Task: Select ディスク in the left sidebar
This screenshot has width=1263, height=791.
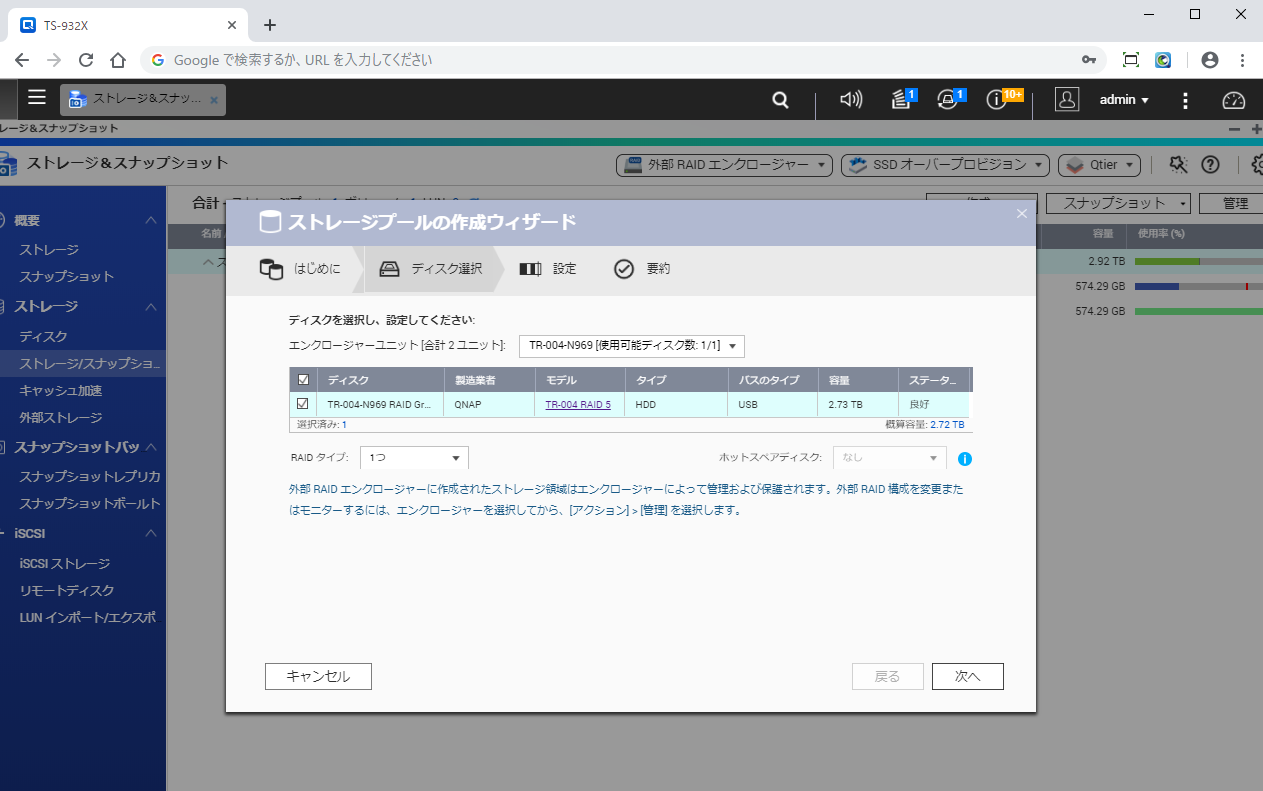Action: pyautogui.click(x=44, y=337)
